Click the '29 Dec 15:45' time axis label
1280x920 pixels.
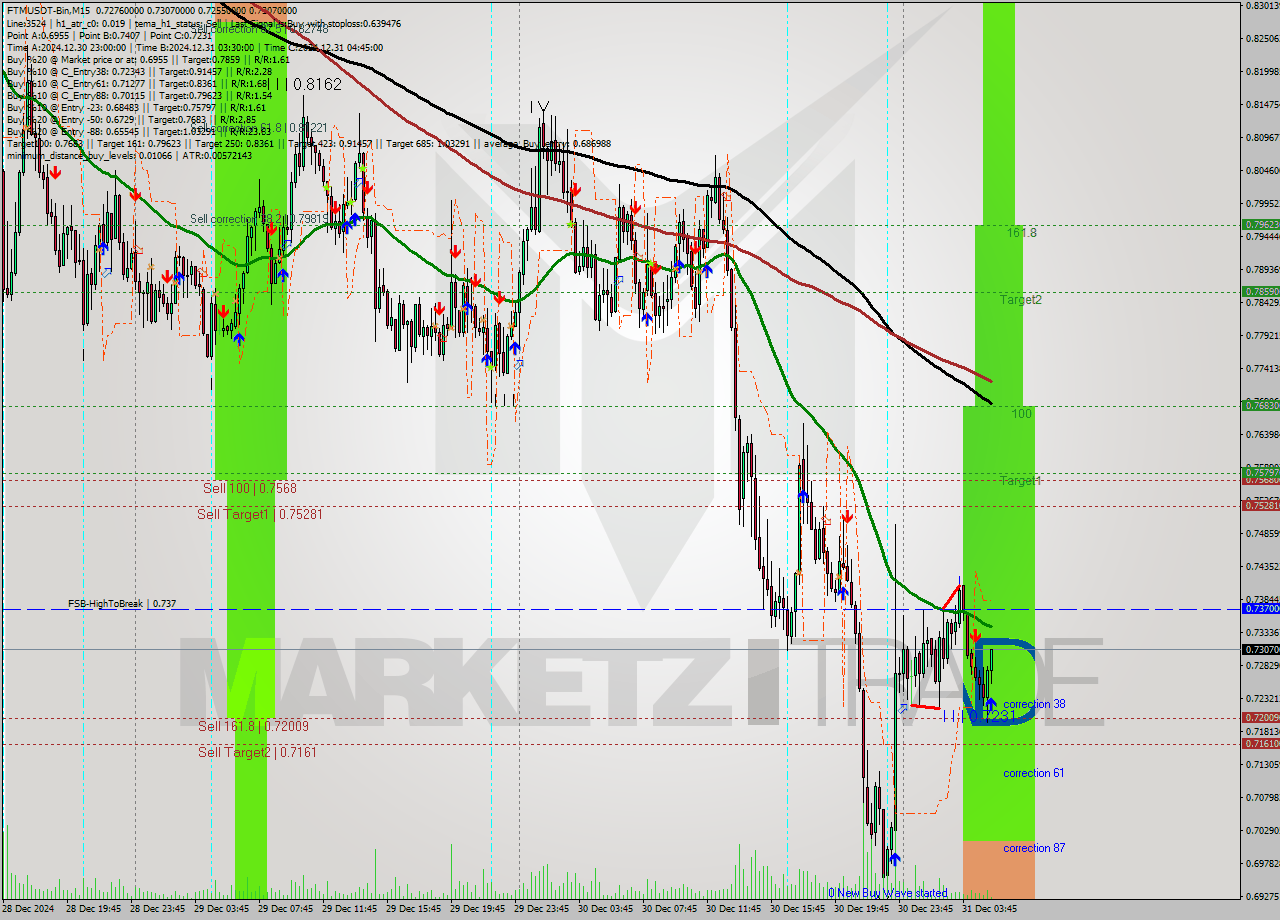pyautogui.click(x=414, y=910)
